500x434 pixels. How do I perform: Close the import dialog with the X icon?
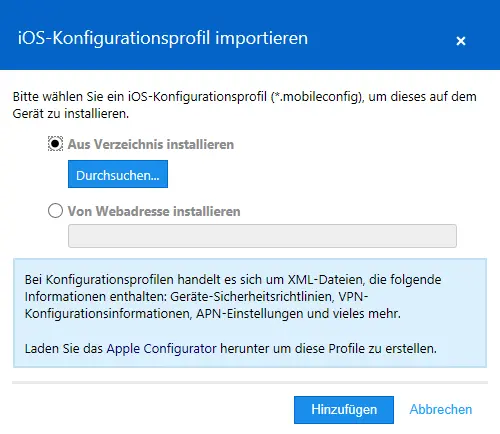(x=461, y=41)
